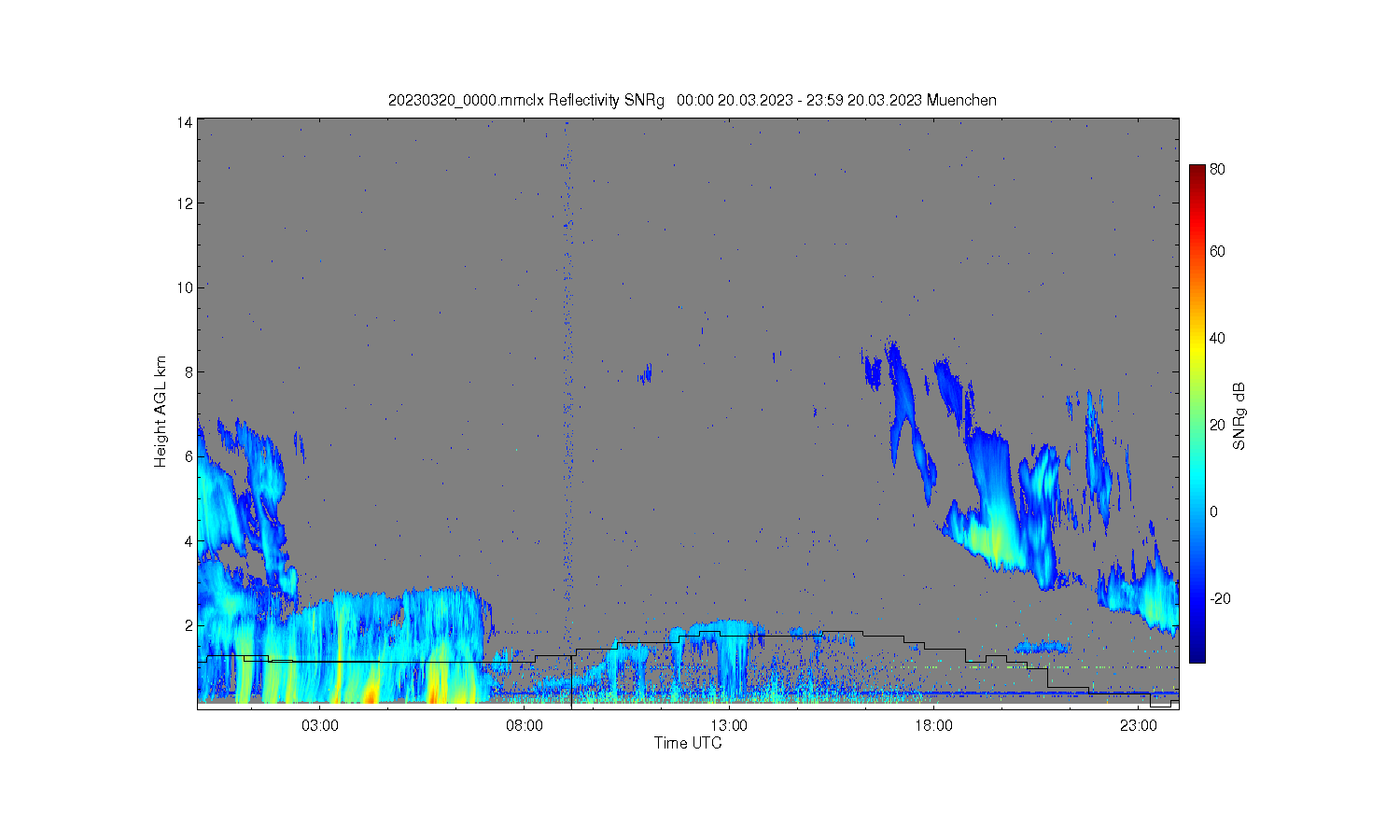Image resolution: width=1400 pixels, height=840 pixels.
Task: Click the '-20' colorbar value
Action: point(1220,598)
